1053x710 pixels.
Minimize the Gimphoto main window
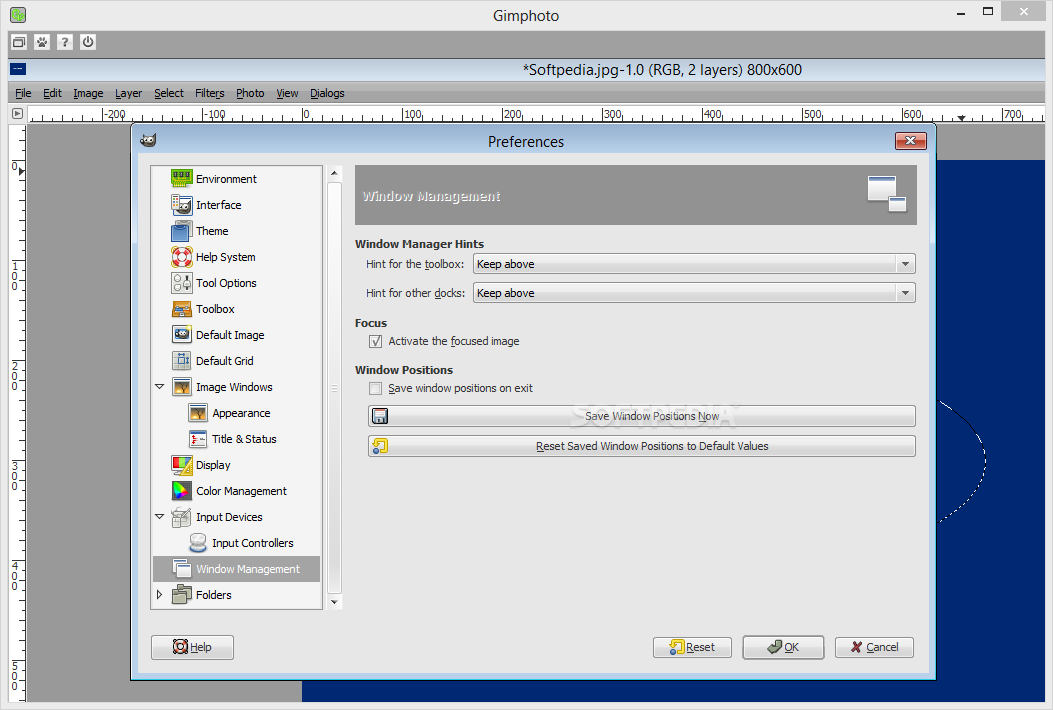click(x=961, y=12)
